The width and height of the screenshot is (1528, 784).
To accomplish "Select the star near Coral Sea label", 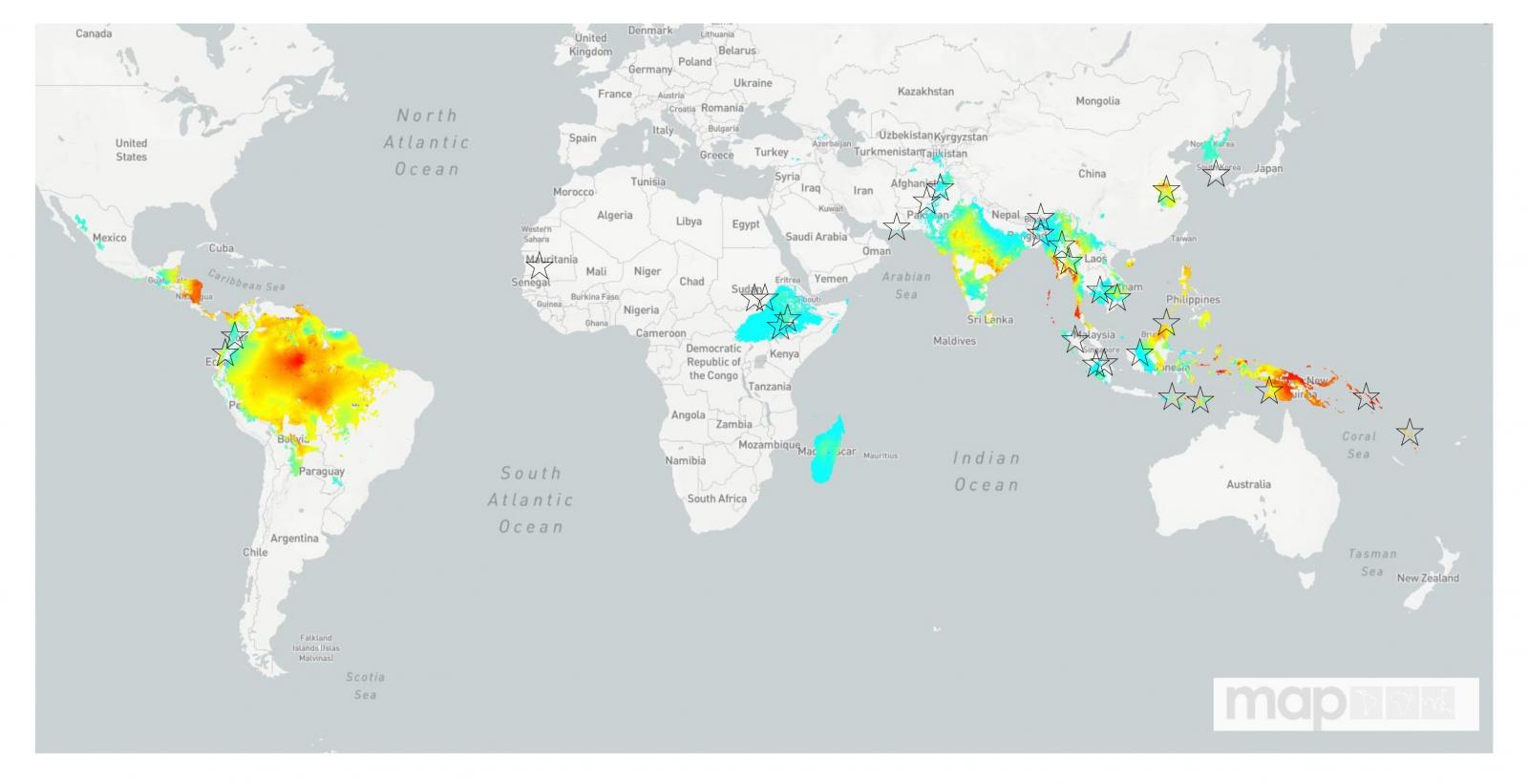I will [1410, 433].
